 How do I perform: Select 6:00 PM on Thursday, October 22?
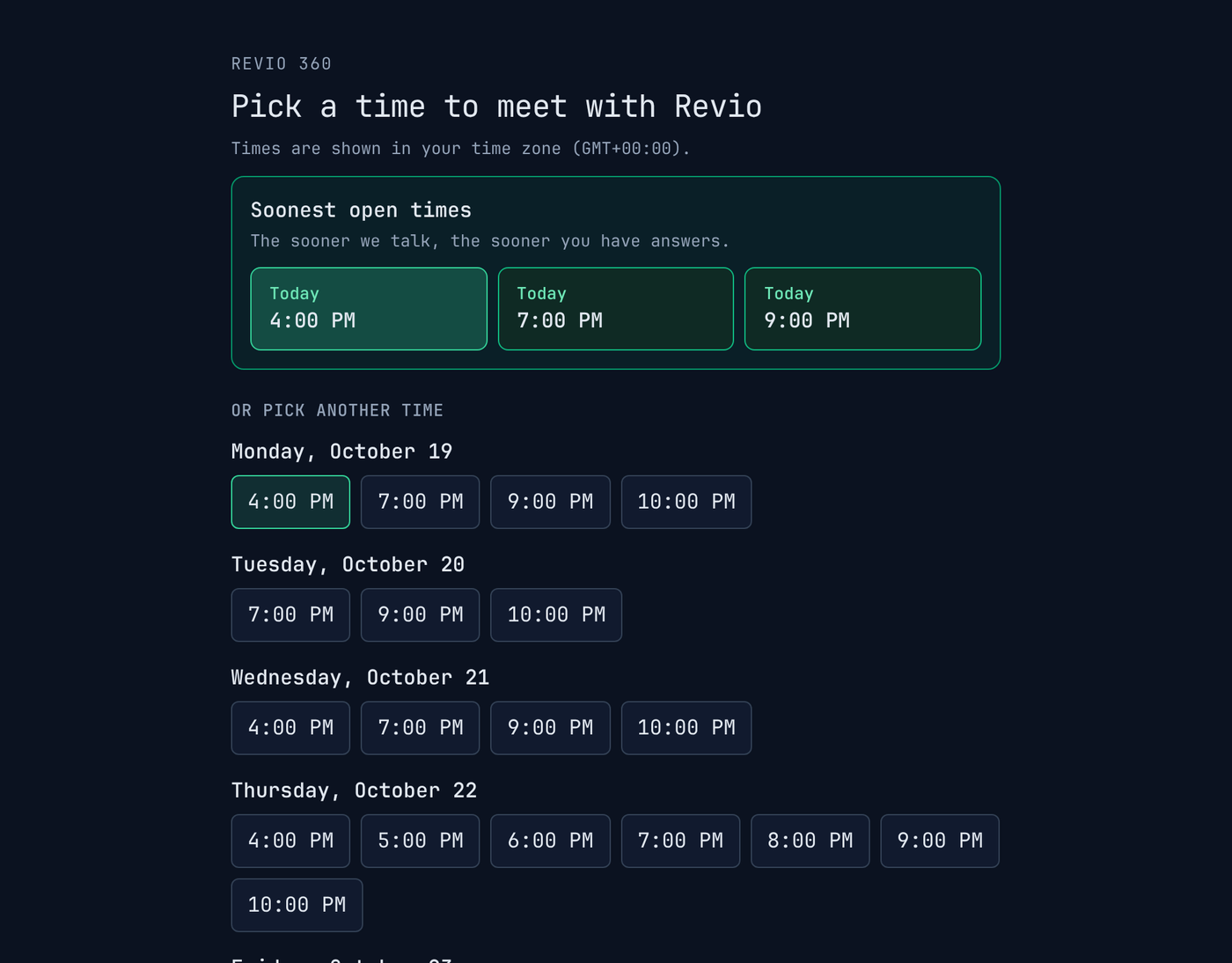[550, 841]
